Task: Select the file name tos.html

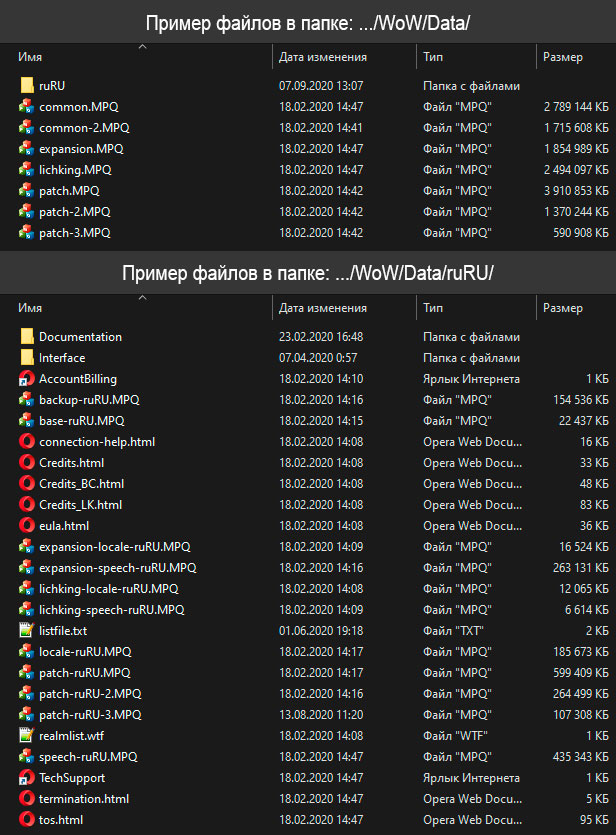Action: pos(61,820)
